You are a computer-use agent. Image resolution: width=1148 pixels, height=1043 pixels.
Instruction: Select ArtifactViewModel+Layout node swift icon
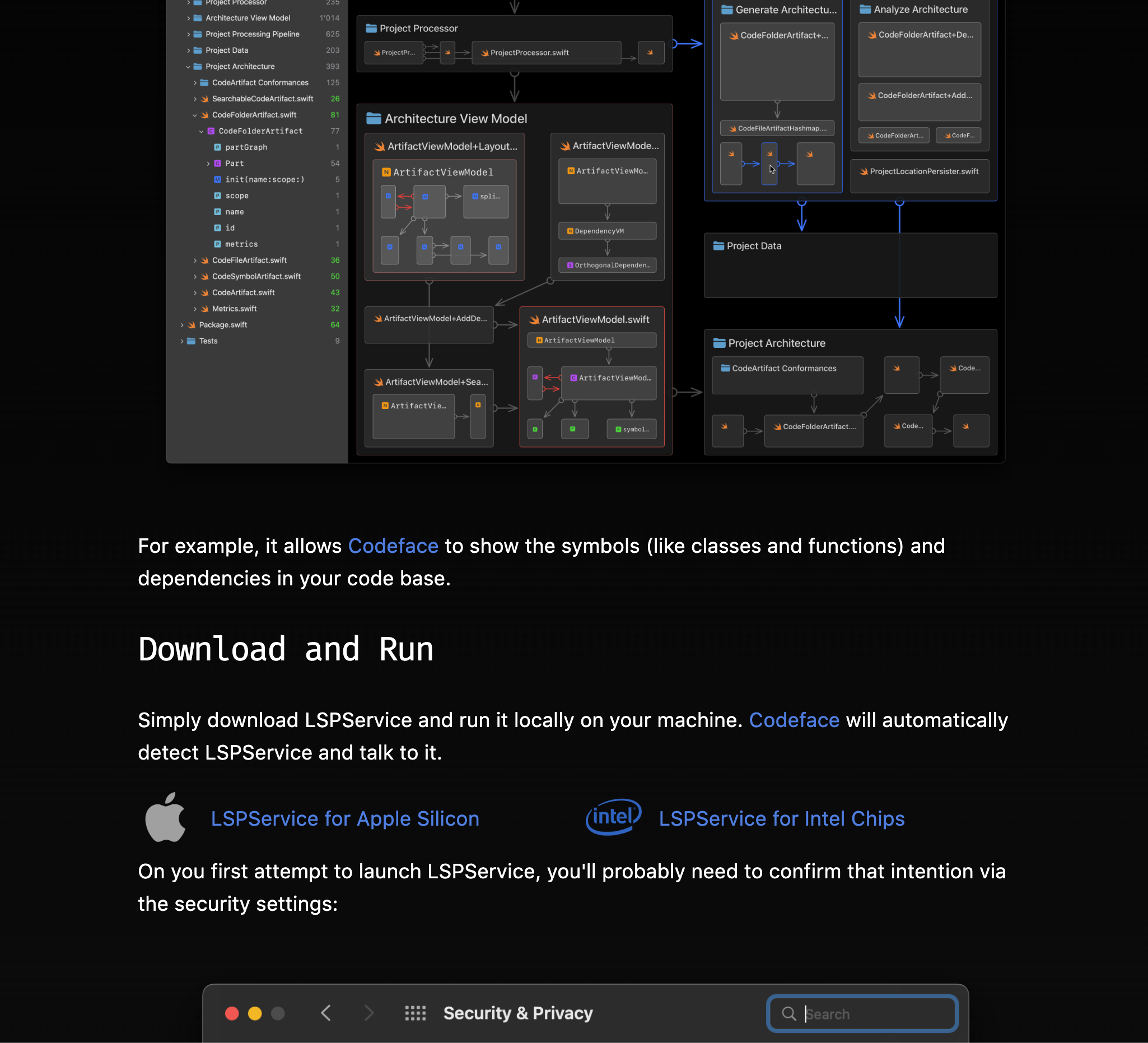379,146
